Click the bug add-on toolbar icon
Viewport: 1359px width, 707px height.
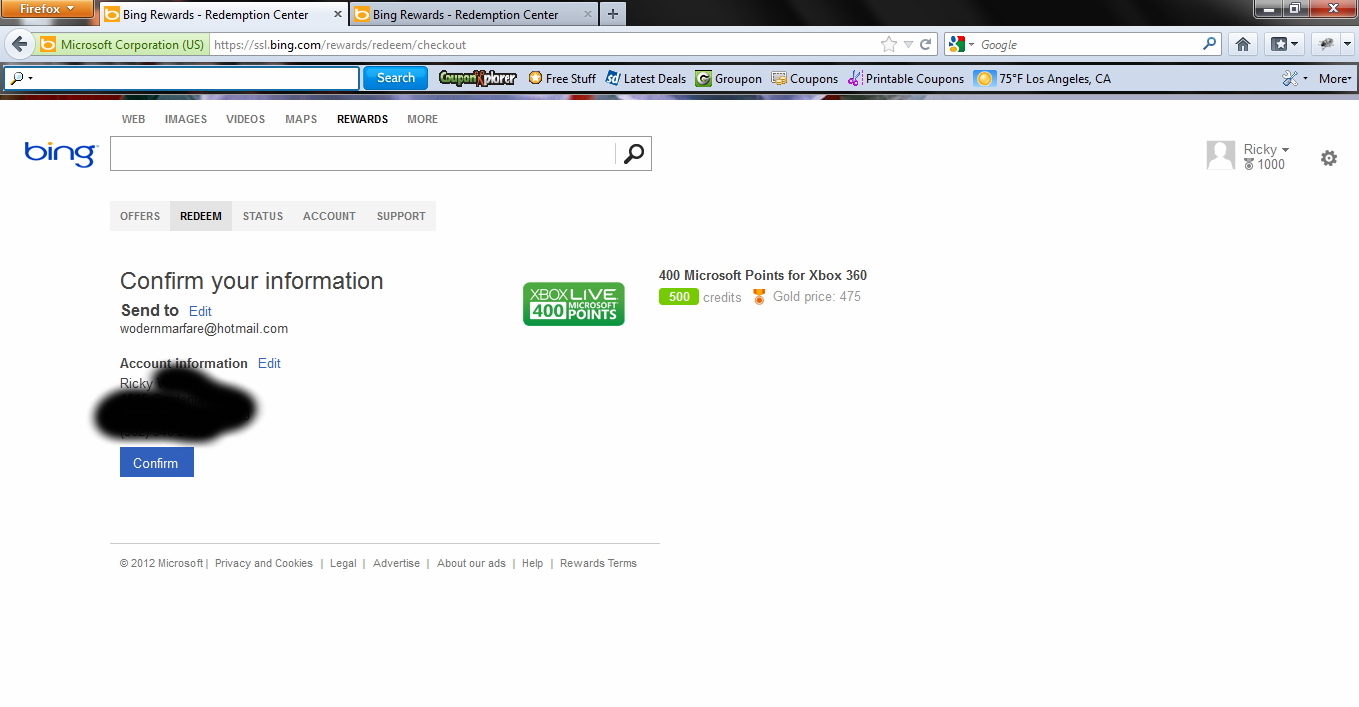tap(1326, 44)
